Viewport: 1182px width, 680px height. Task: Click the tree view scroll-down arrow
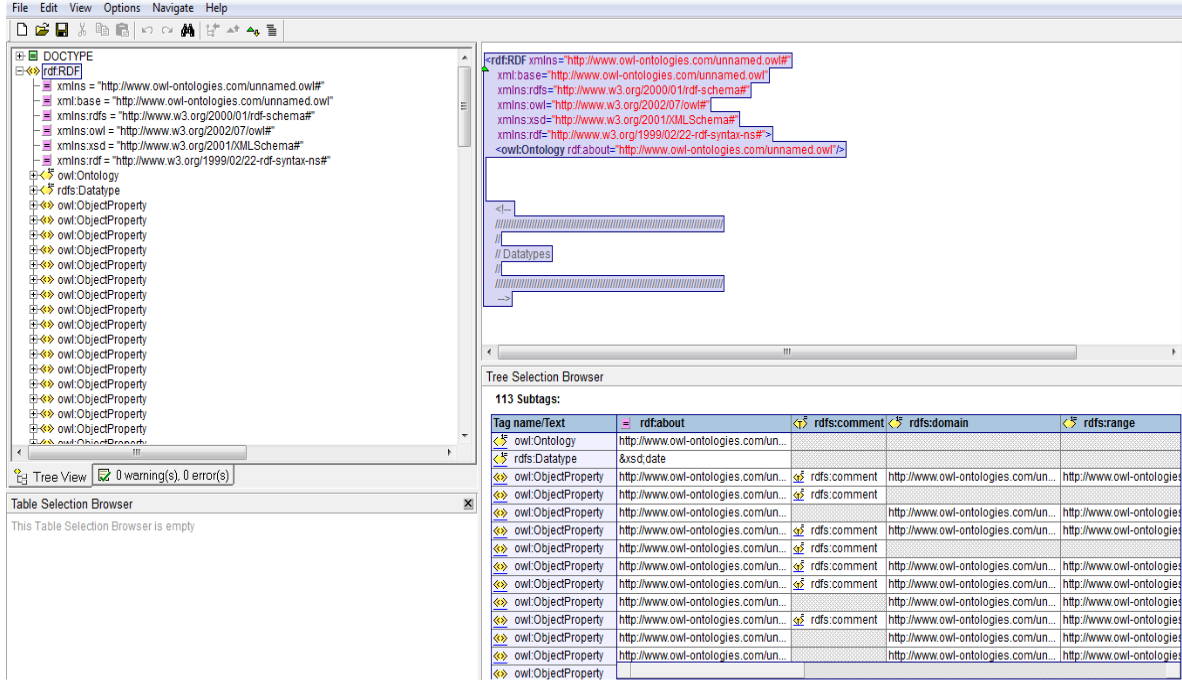[x=464, y=436]
